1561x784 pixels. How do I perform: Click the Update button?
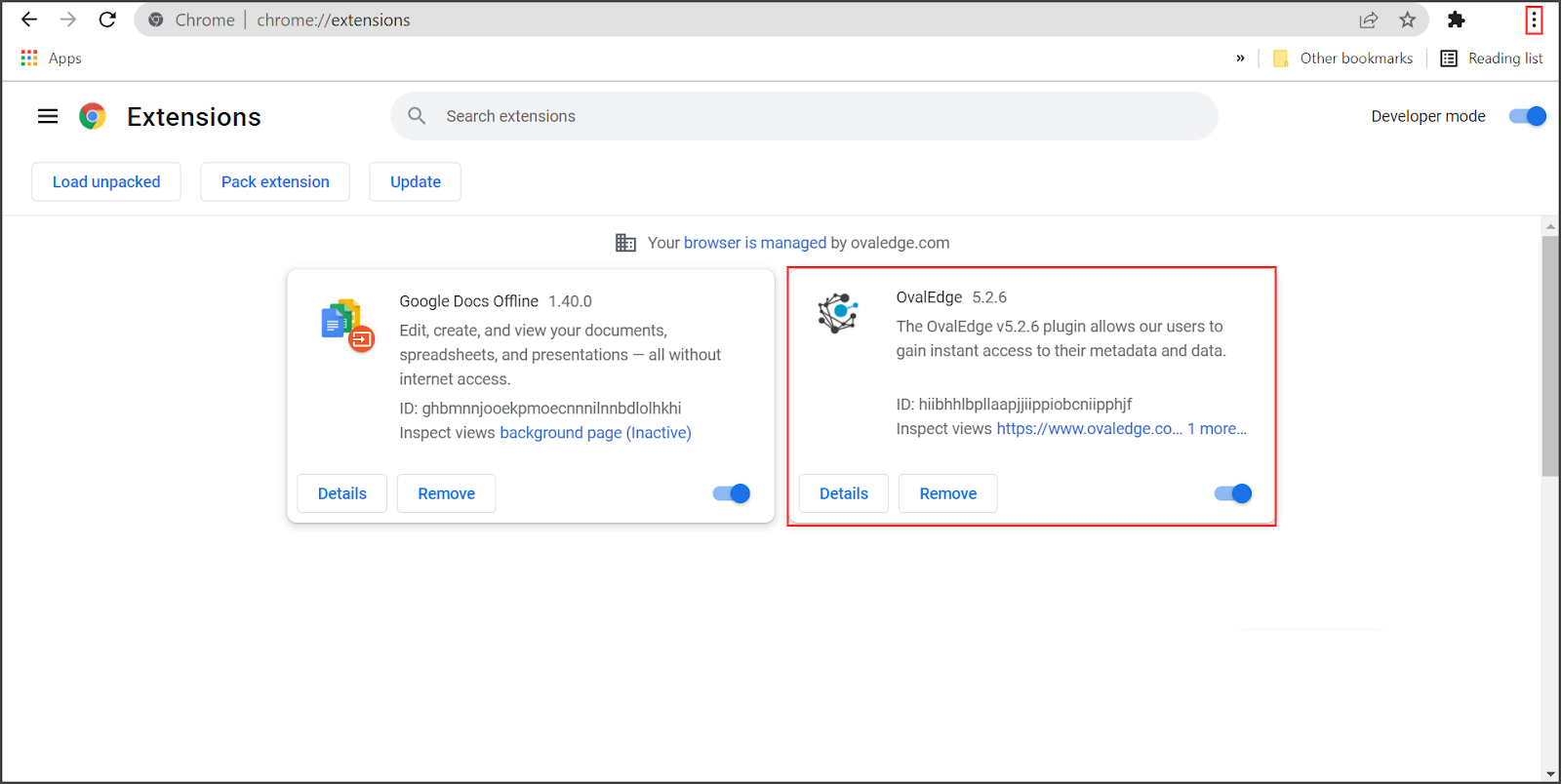(416, 181)
